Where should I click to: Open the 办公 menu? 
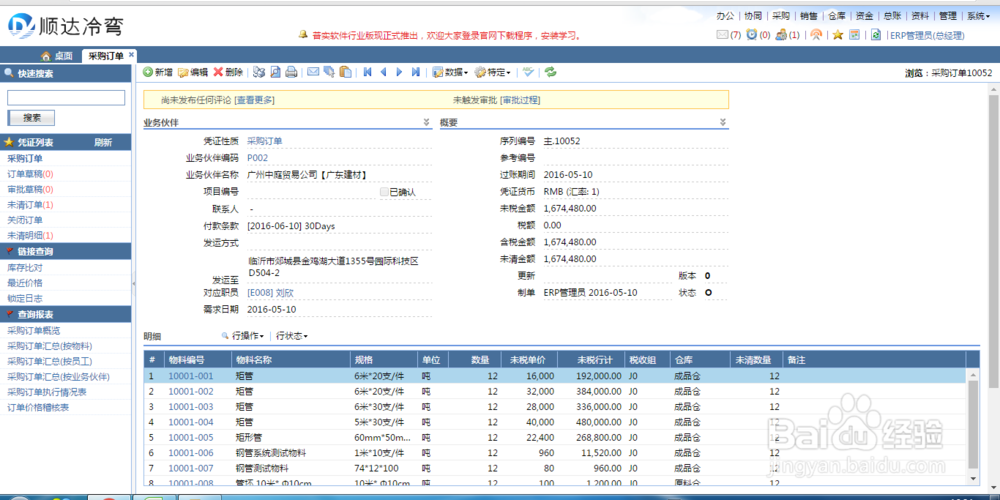click(x=725, y=16)
